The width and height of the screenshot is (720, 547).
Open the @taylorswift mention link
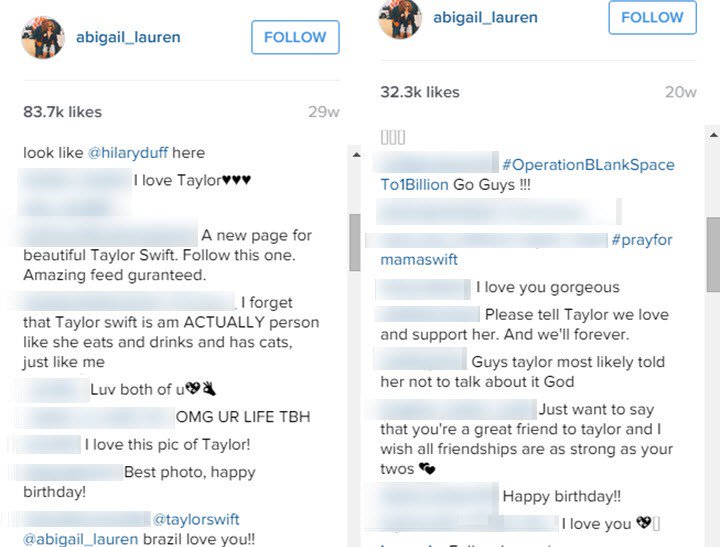click(196, 519)
